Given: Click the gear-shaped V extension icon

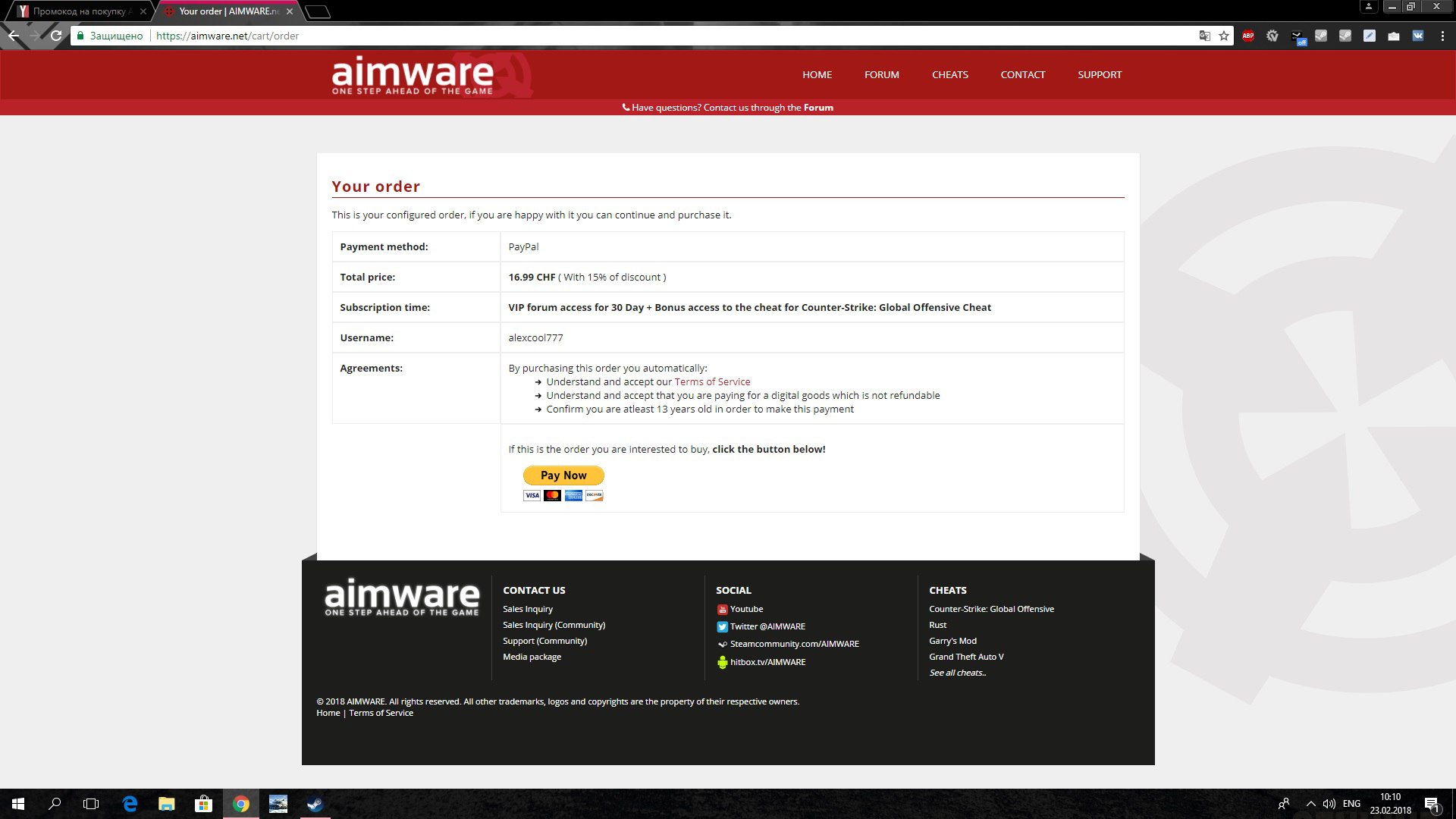Looking at the screenshot, I should pyautogui.click(x=1272, y=36).
